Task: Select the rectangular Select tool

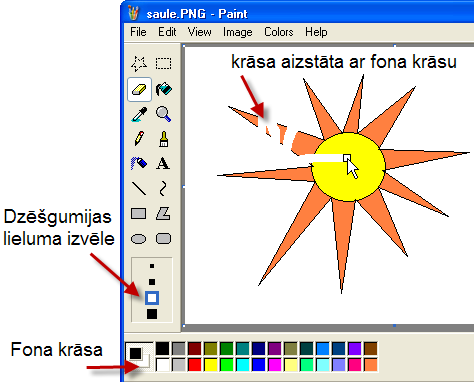Action: pyautogui.click(x=163, y=63)
